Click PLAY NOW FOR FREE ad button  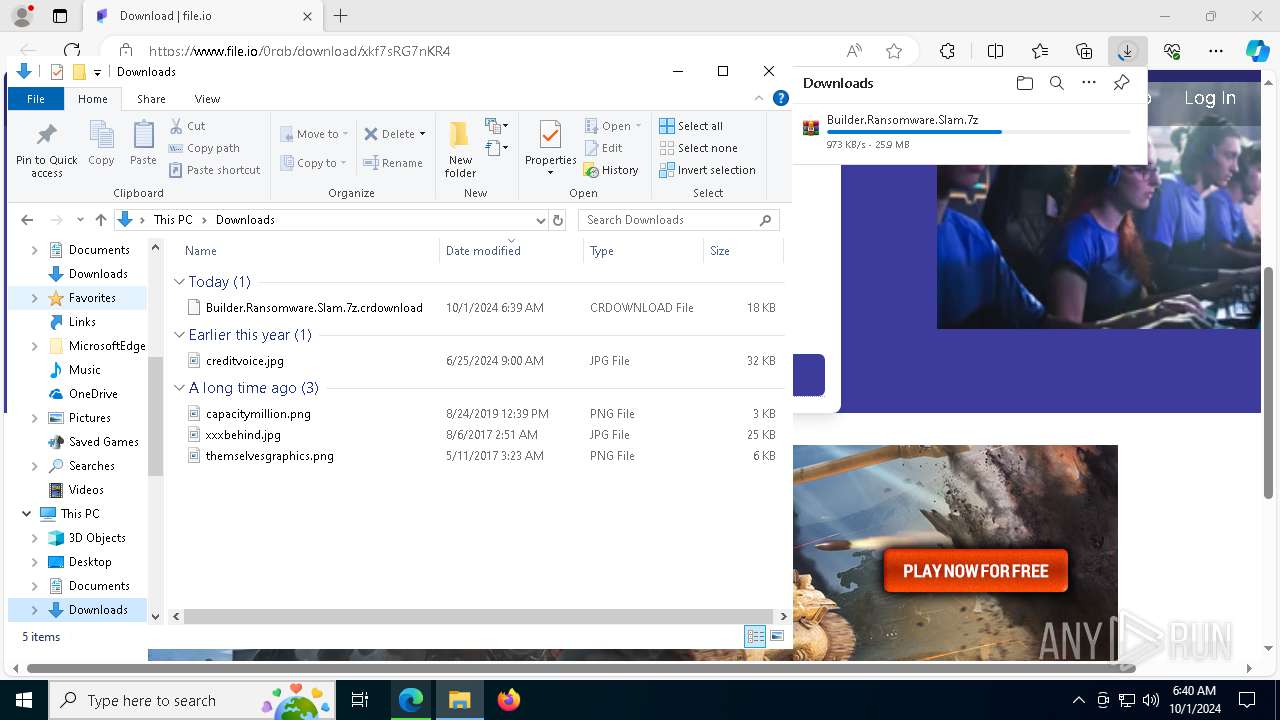click(976, 571)
